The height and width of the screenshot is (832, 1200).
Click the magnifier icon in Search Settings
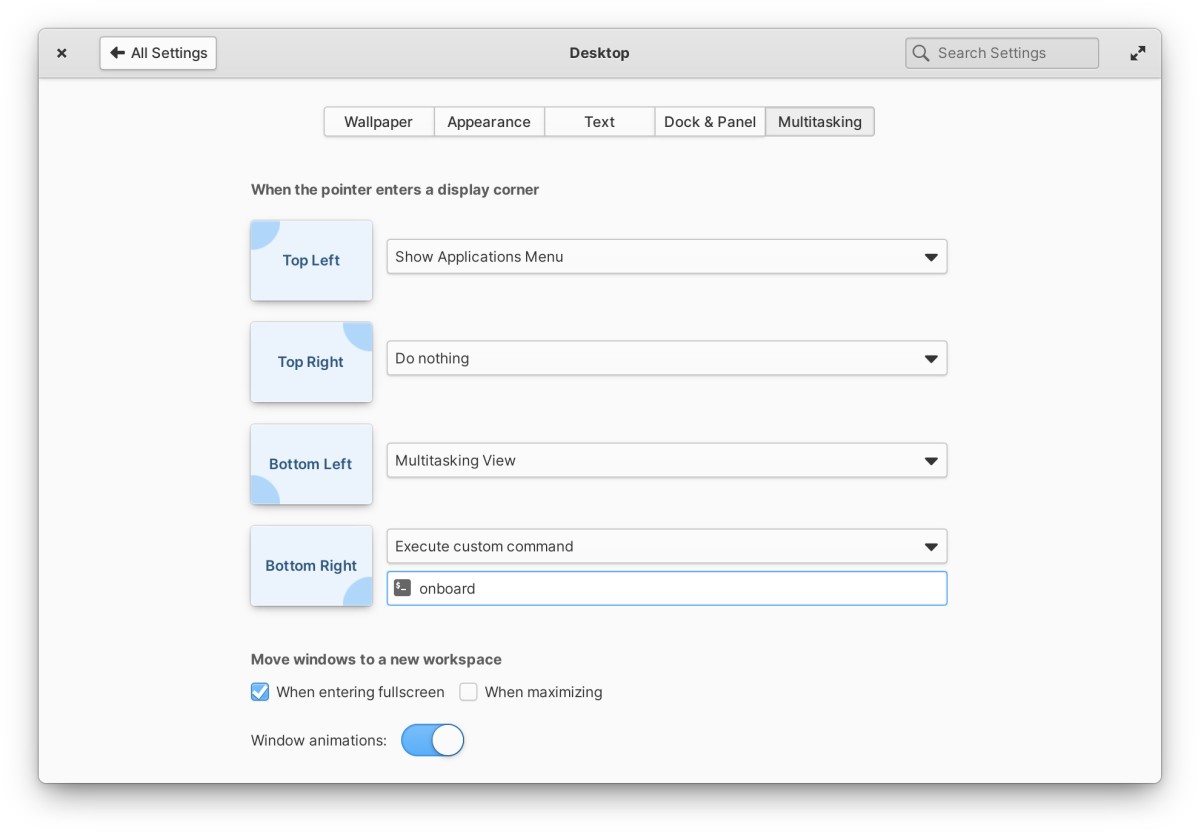920,52
